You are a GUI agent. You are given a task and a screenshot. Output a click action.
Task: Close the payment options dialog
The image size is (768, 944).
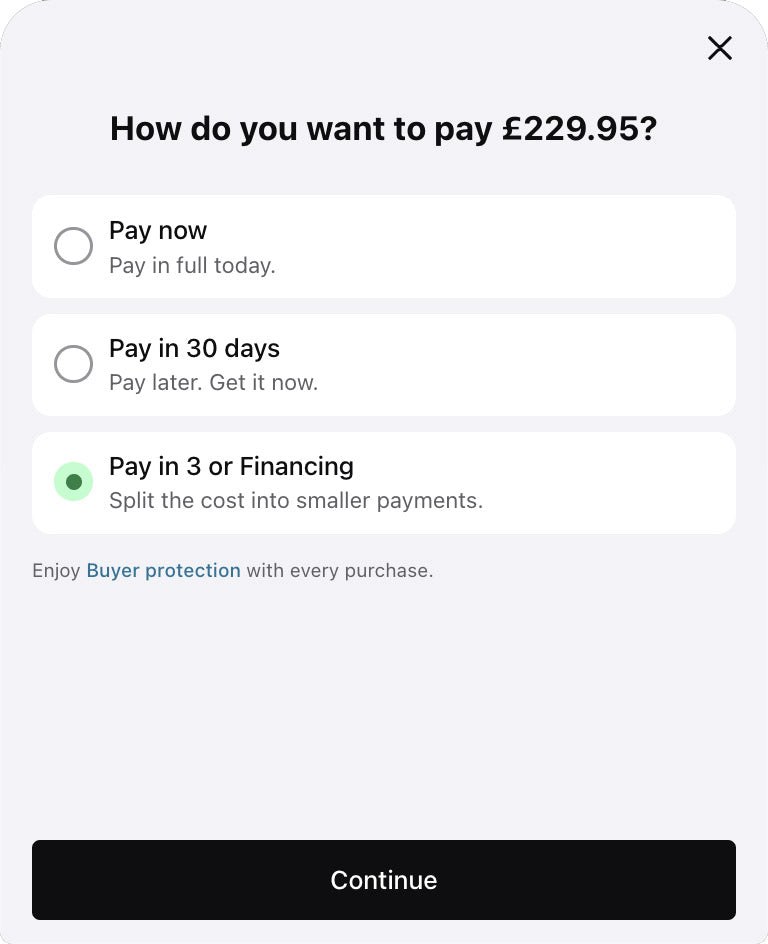720,48
